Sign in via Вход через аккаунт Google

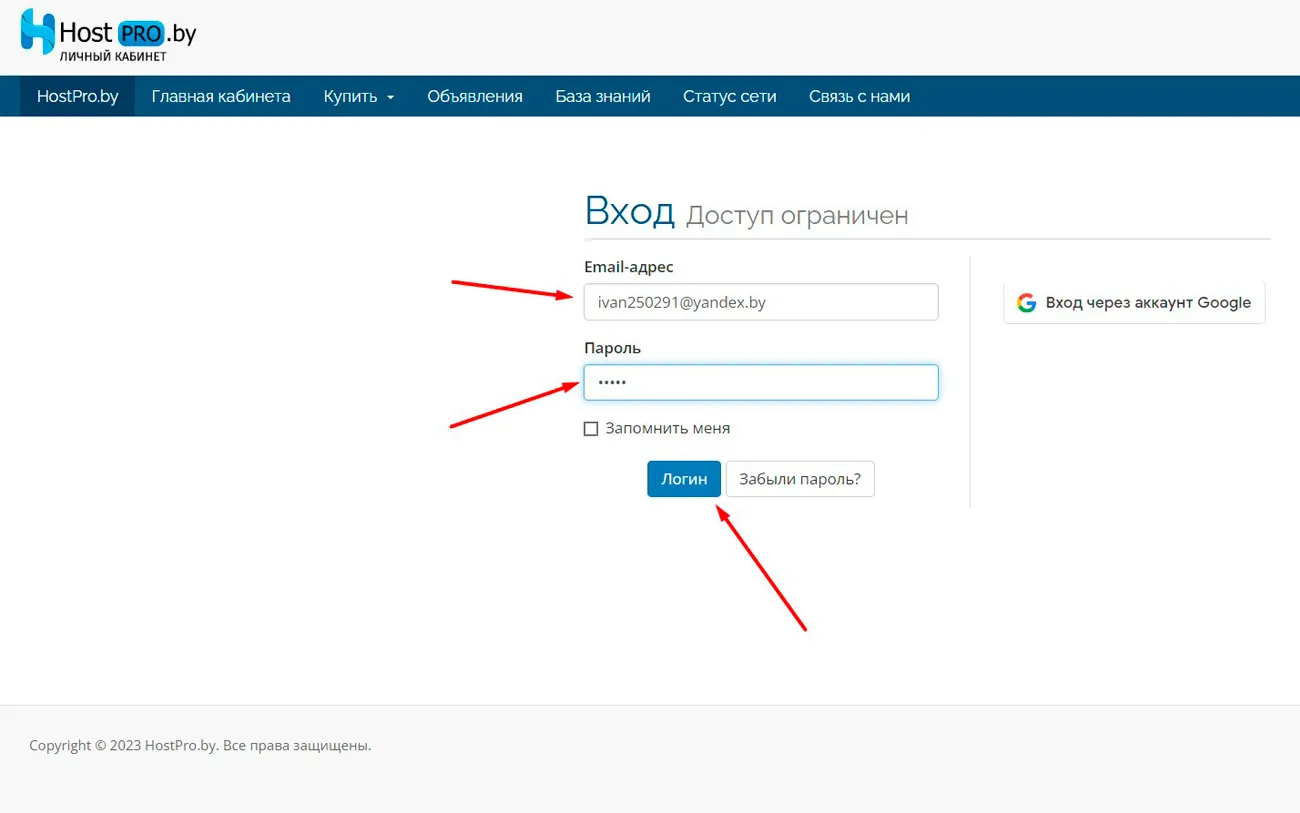[1134, 303]
